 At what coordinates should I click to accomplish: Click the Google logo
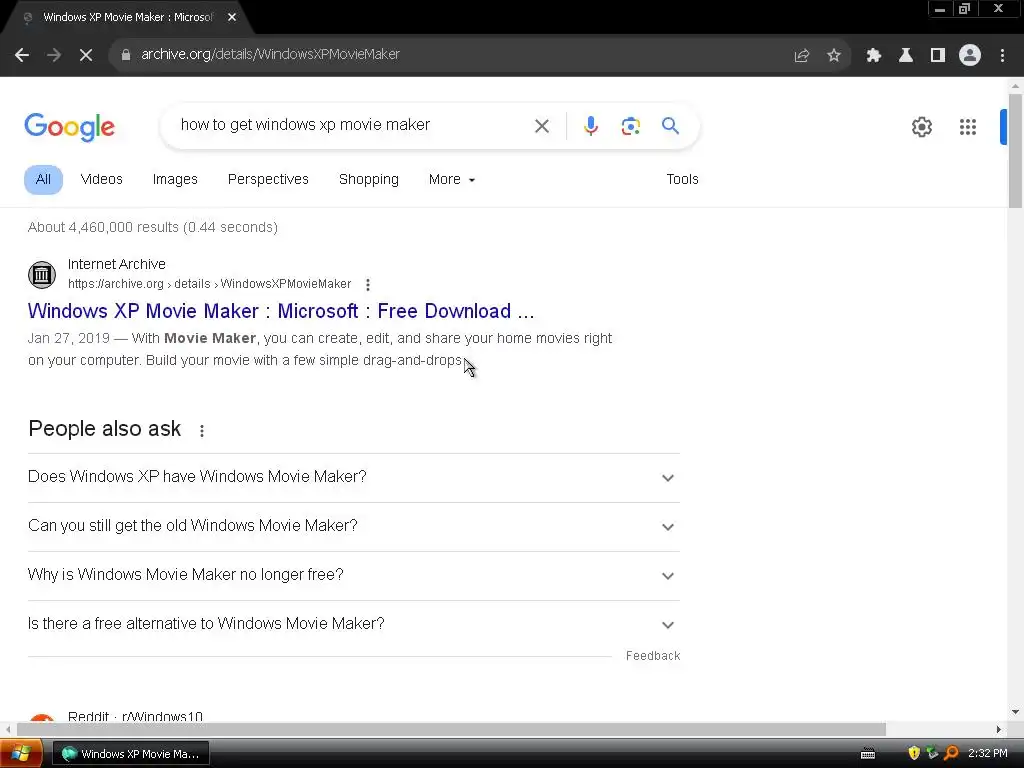69,127
